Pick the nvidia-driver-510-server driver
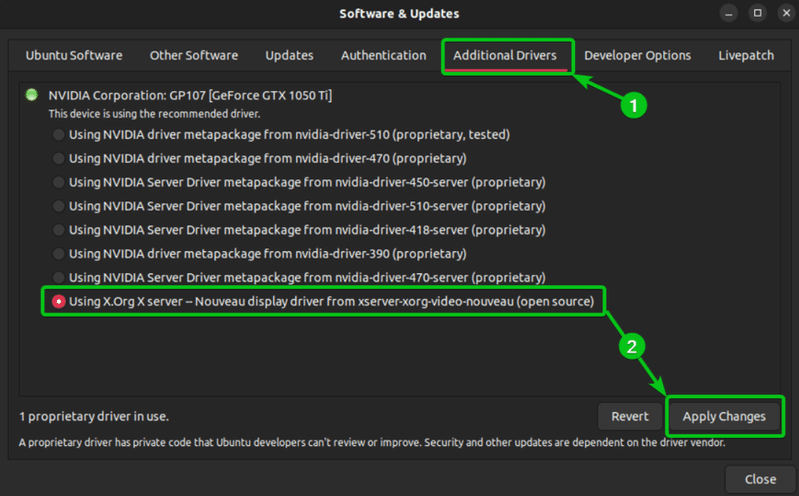799x496 pixels. pyautogui.click(x=60, y=206)
